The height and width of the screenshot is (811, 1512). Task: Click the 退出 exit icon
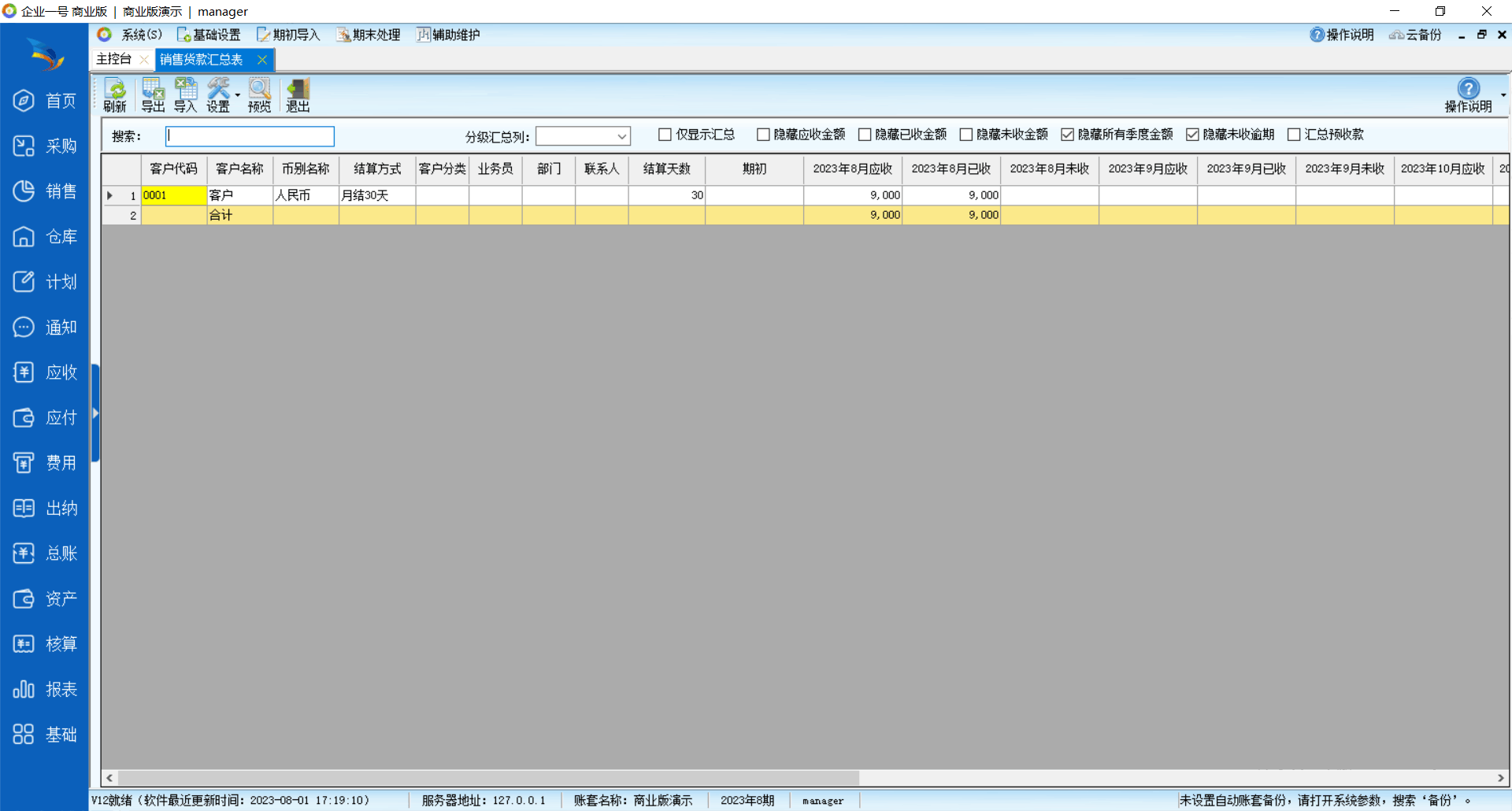pos(298,95)
